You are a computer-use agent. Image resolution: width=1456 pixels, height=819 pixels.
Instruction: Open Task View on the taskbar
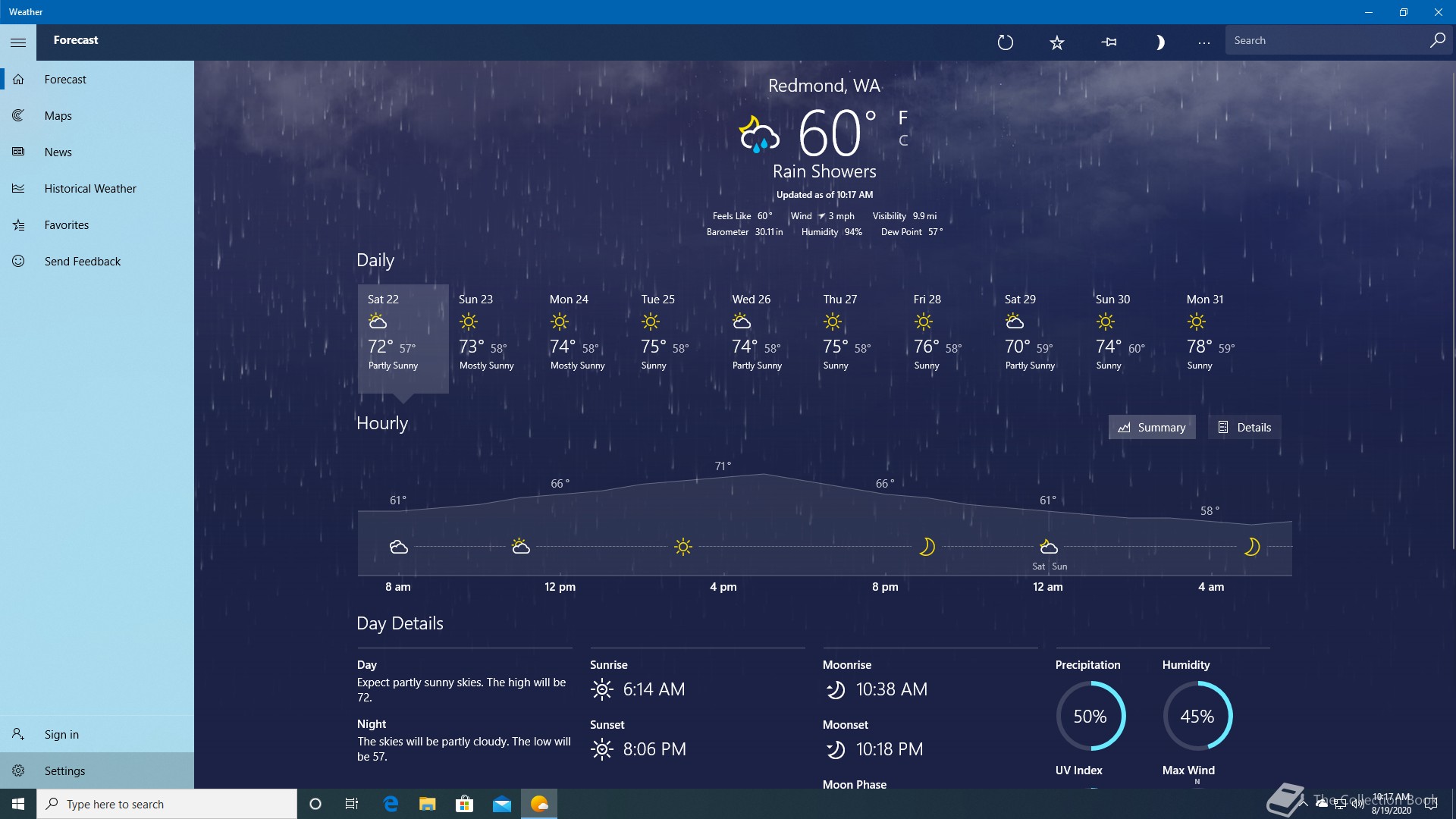[352, 804]
